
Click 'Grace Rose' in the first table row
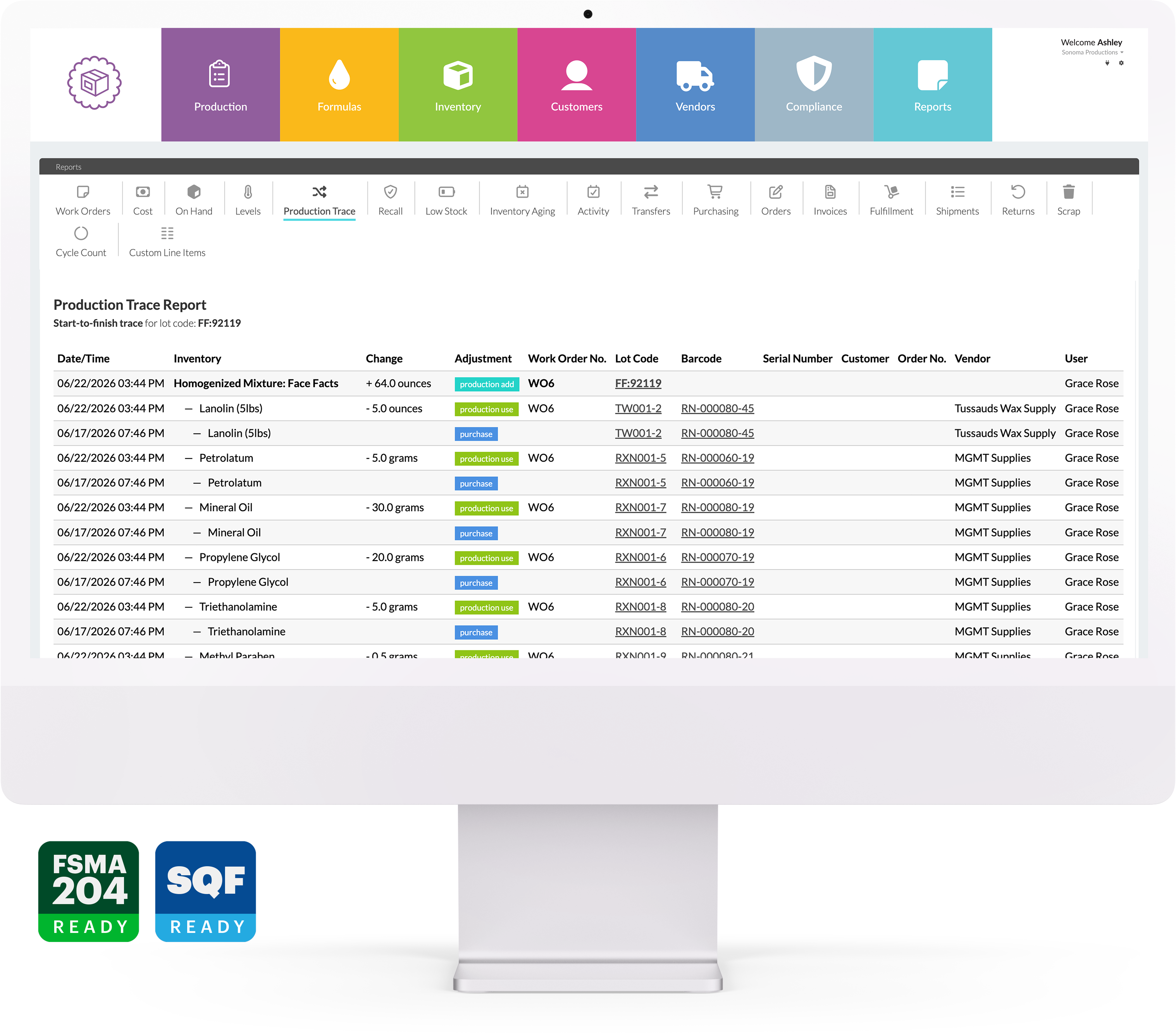pyautogui.click(x=1092, y=383)
